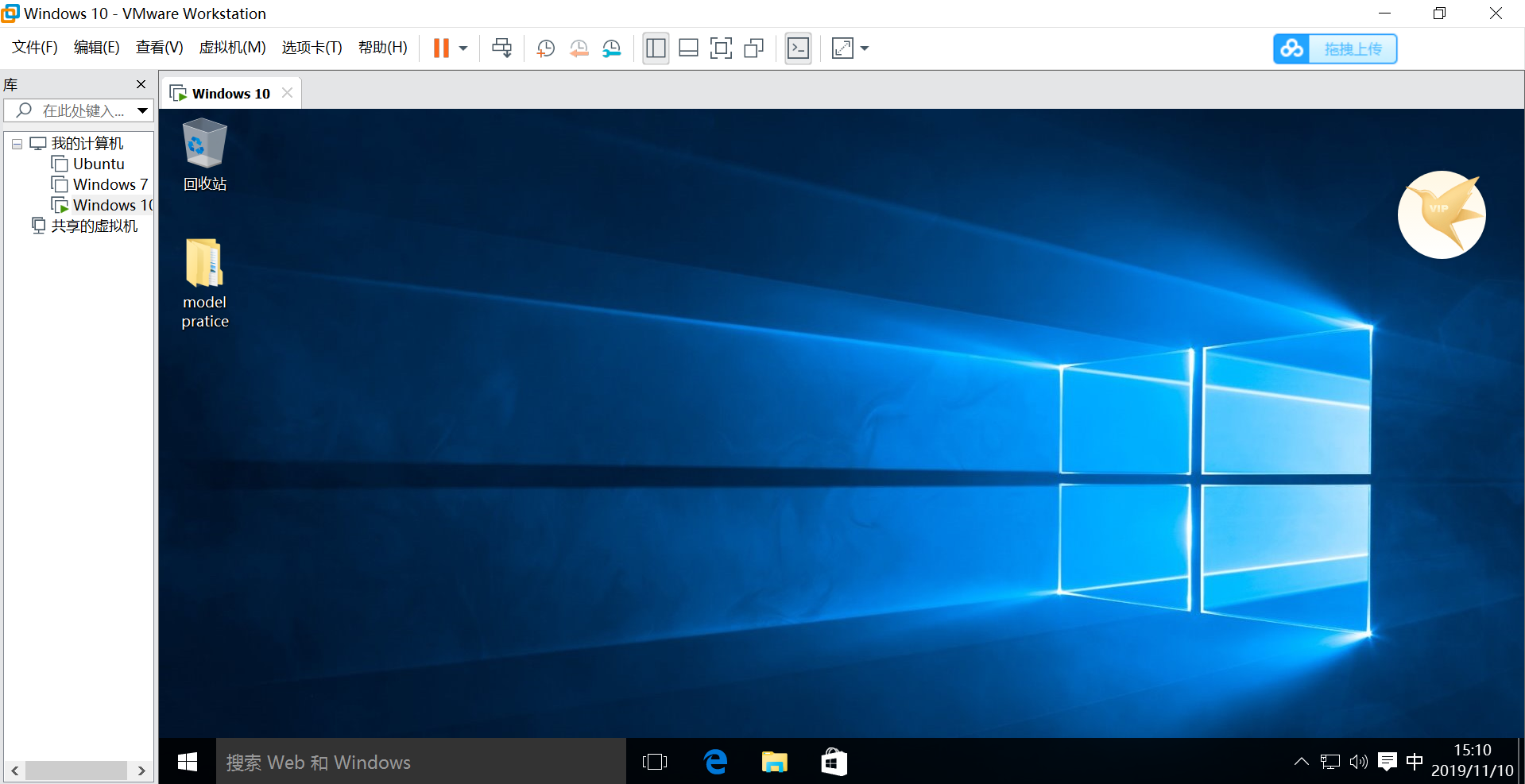
Task: Select the Ubuntu virtual machine in library
Action: pyautogui.click(x=98, y=164)
